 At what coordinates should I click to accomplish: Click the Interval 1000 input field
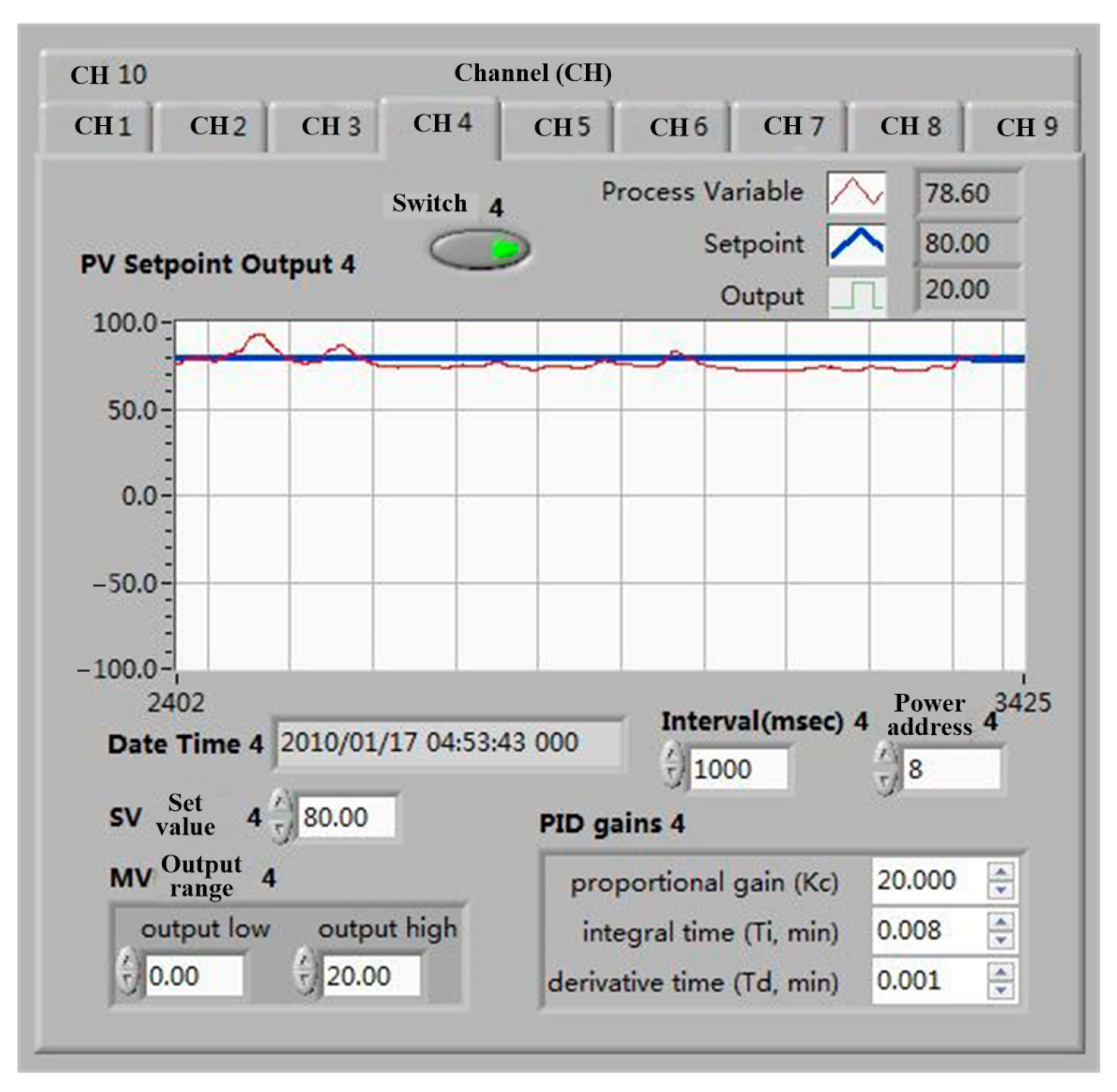pyautogui.click(x=737, y=769)
